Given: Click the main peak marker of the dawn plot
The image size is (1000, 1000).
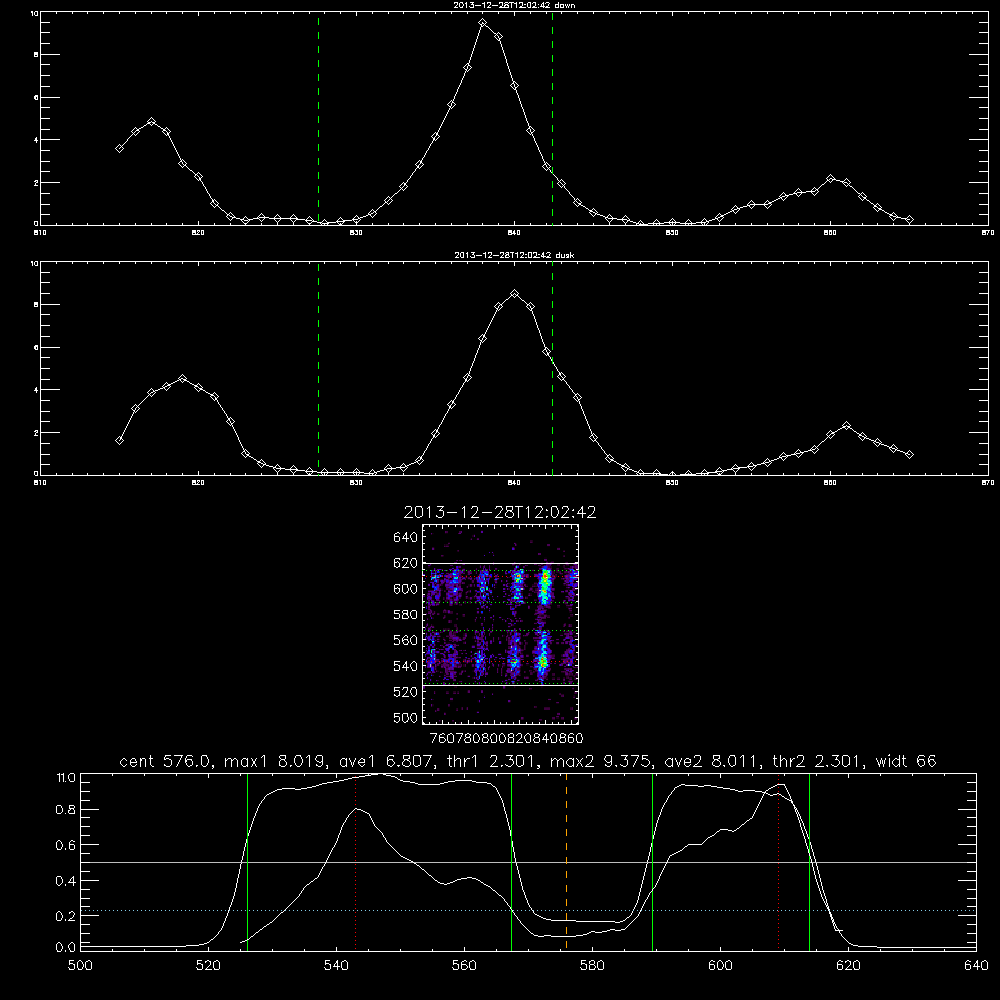Looking at the screenshot, I should click(x=483, y=23).
